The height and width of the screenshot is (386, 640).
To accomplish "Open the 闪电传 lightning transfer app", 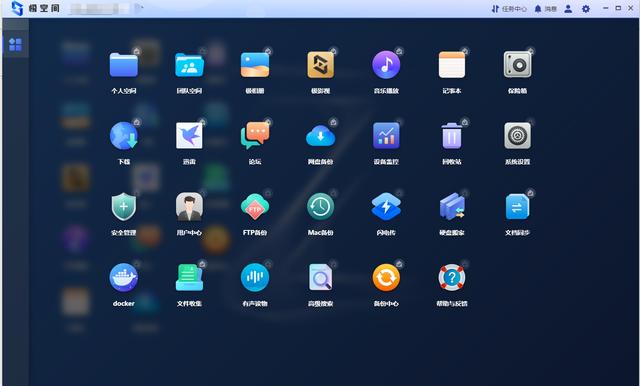I will 386,206.
